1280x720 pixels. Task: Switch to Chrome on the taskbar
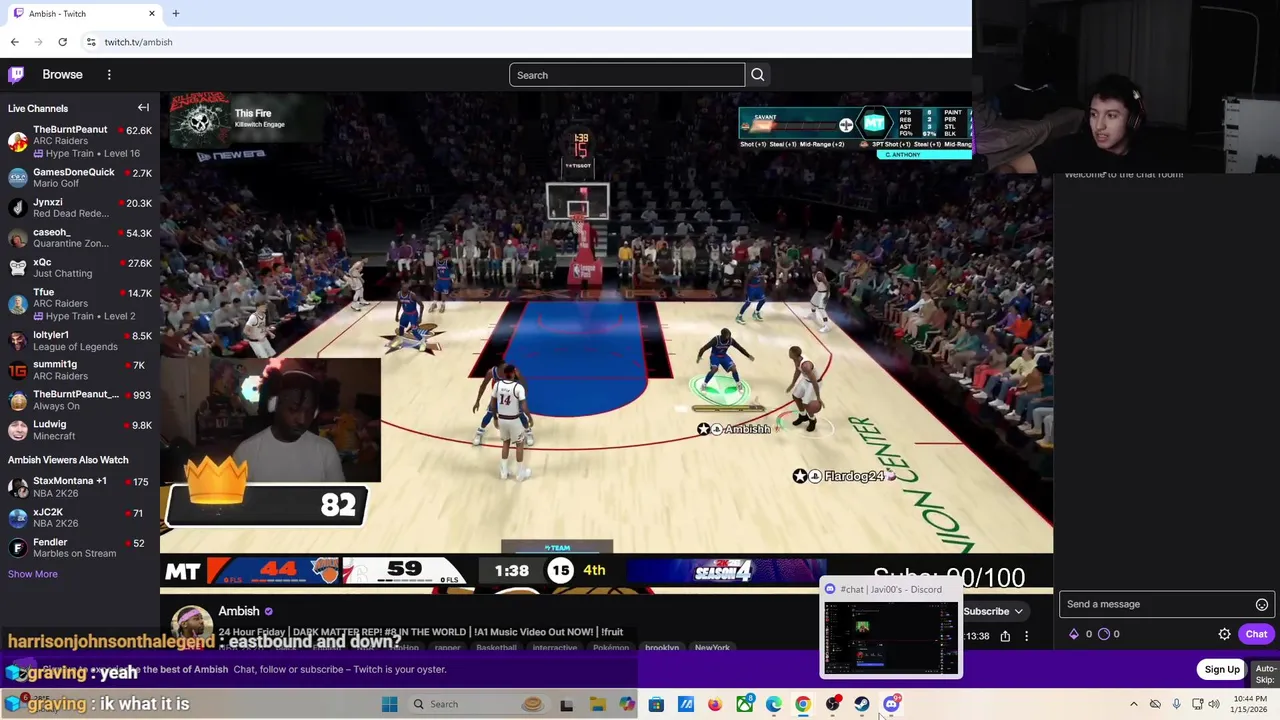tap(802, 704)
